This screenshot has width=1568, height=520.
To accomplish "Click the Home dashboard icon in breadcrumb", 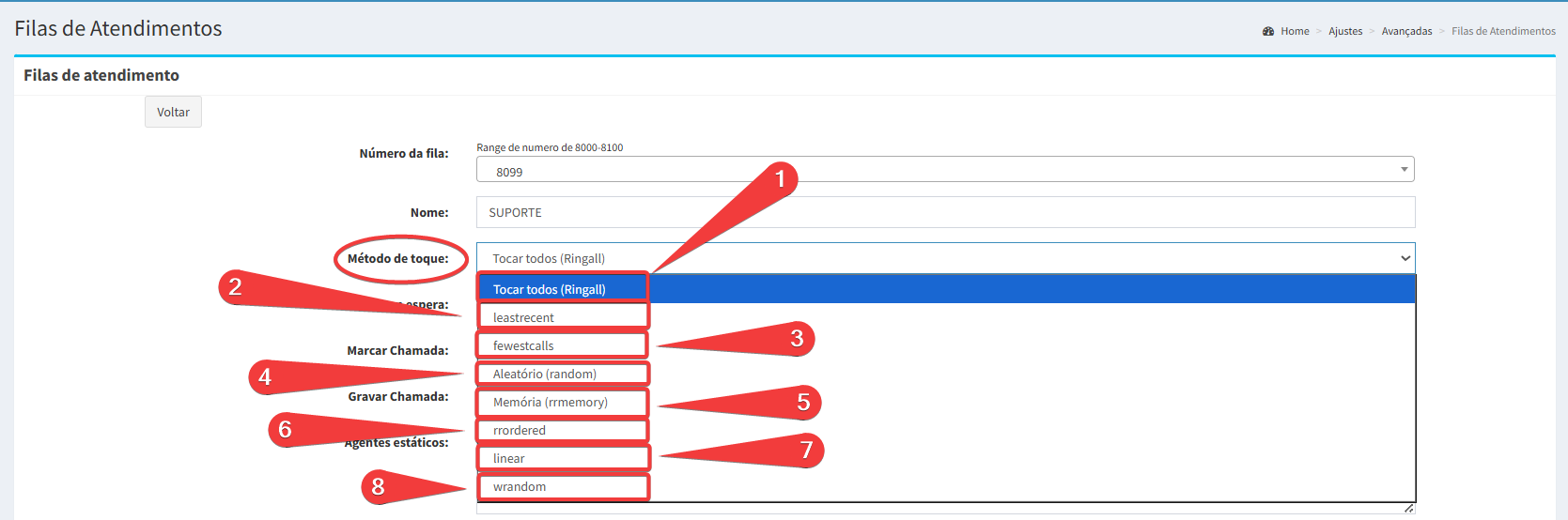I will pyautogui.click(x=1268, y=31).
